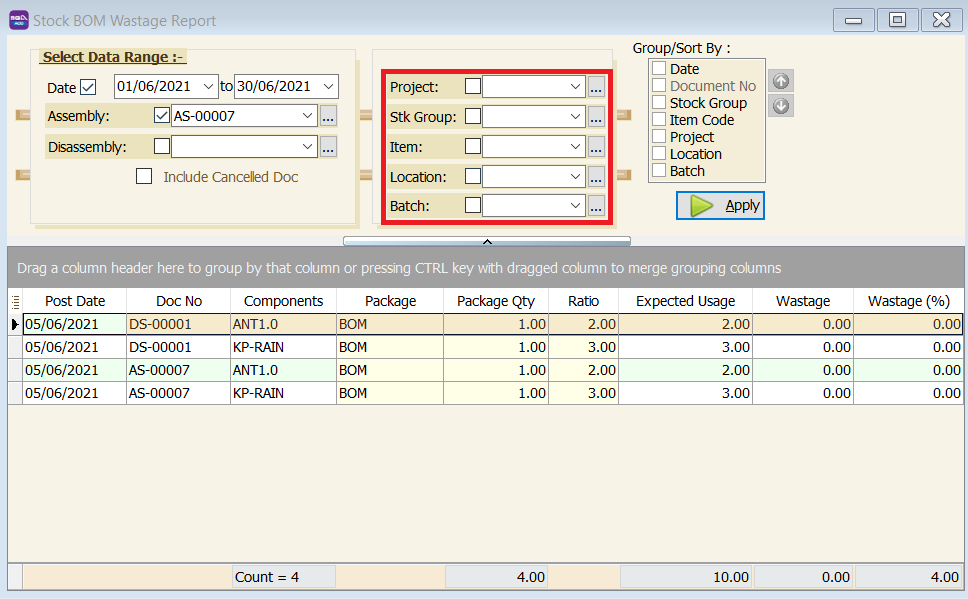The width and height of the screenshot is (968, 599).
Task: Enable the Disassembly filter checkbox
Action: [x=162, y=147]
